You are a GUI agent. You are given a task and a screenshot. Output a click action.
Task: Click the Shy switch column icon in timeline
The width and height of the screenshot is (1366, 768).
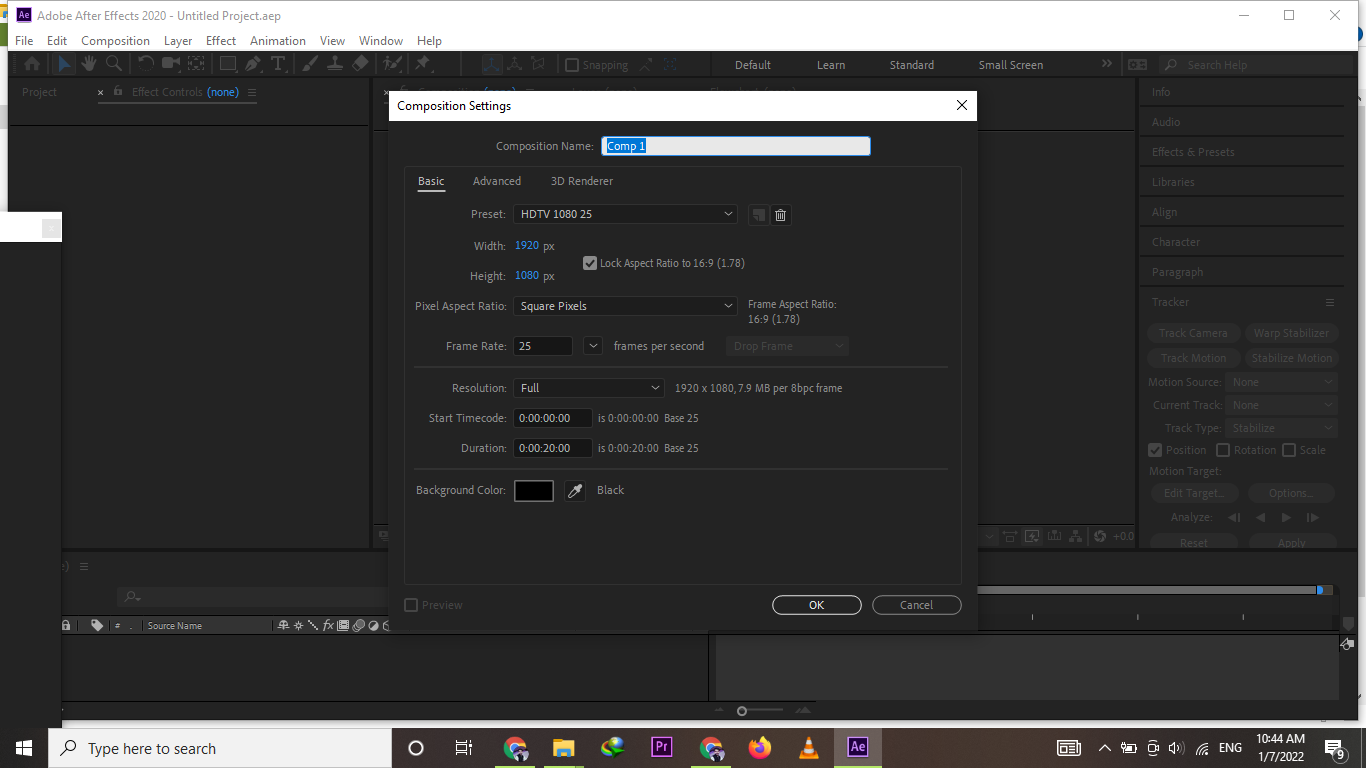coord(284,625)
